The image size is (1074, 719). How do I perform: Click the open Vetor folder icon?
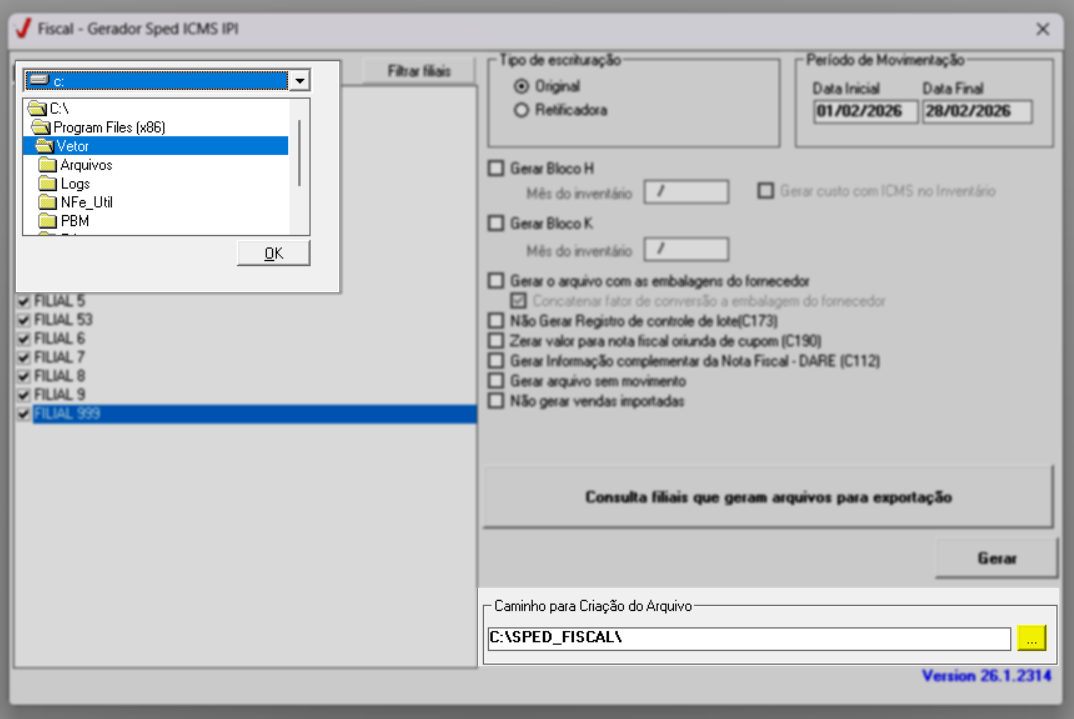[45, 146]
